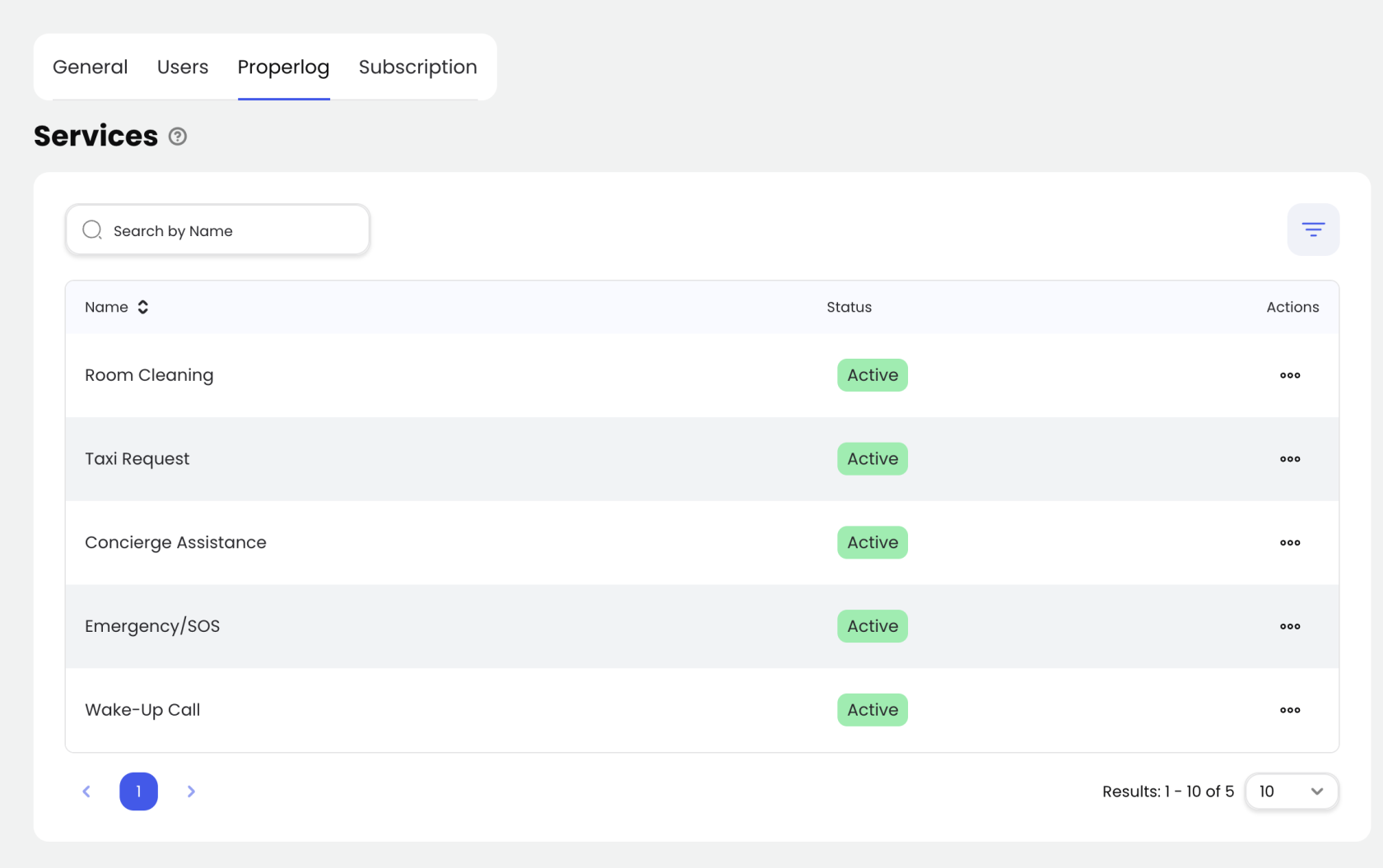Click the Emergency/SOS service row name

point(152,626)
